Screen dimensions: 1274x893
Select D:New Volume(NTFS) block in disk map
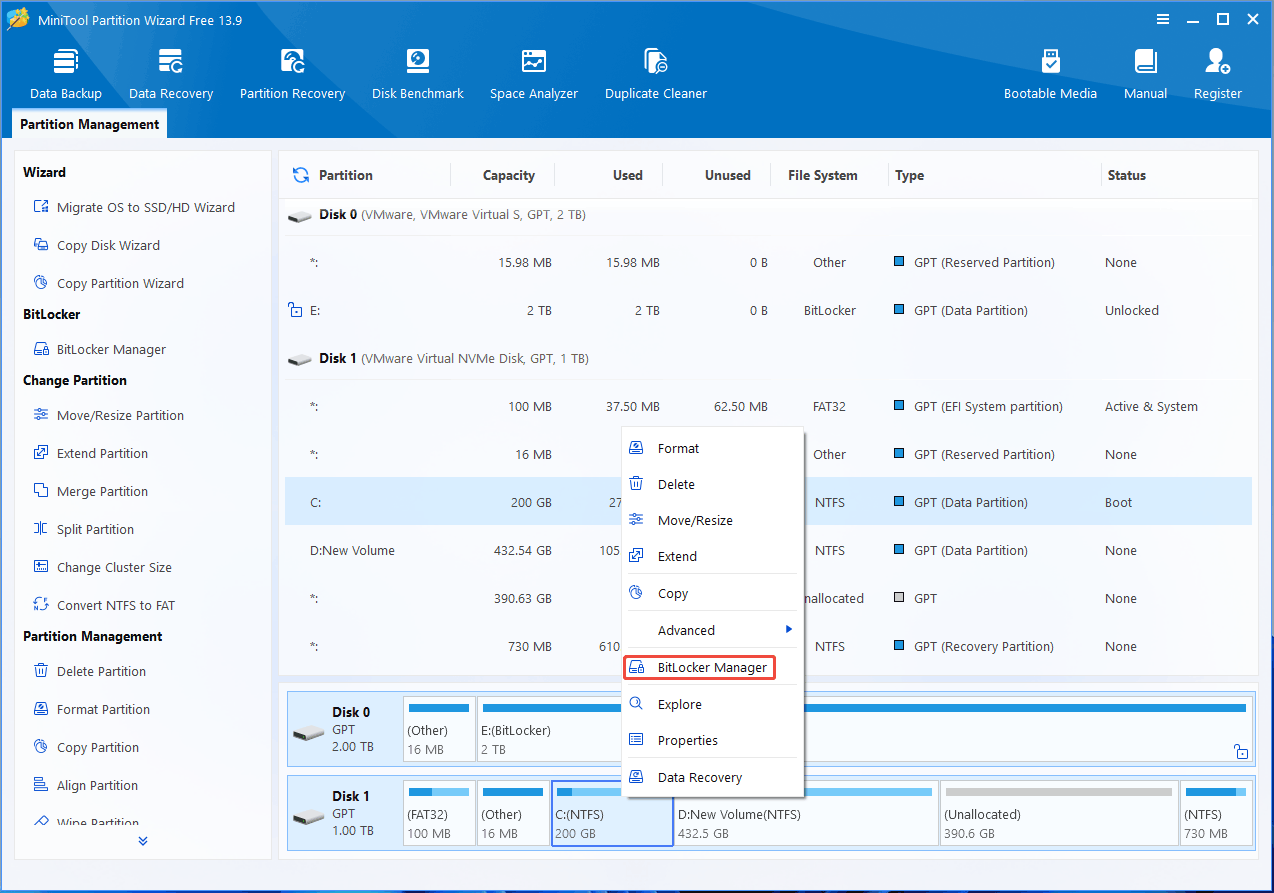tap(806, 813)
